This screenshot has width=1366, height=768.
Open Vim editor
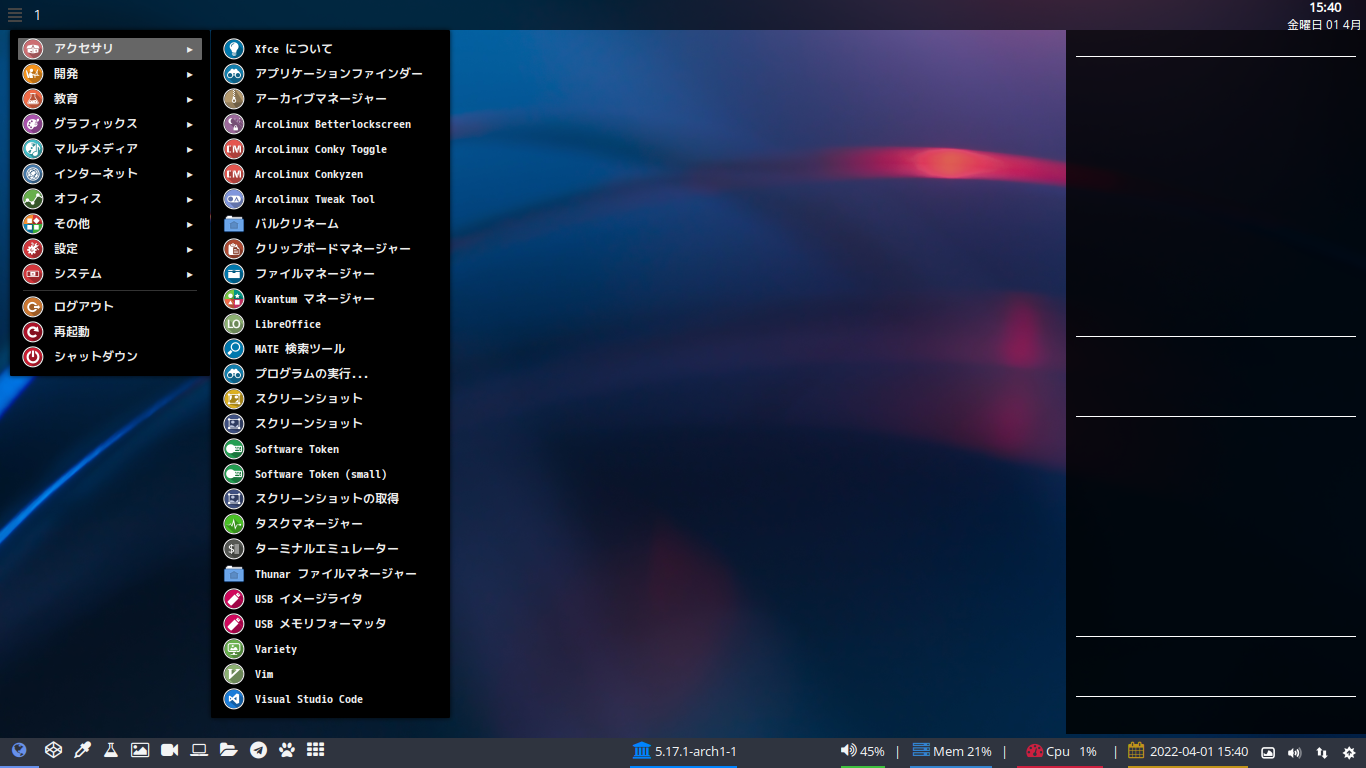[x=330, y=674]
